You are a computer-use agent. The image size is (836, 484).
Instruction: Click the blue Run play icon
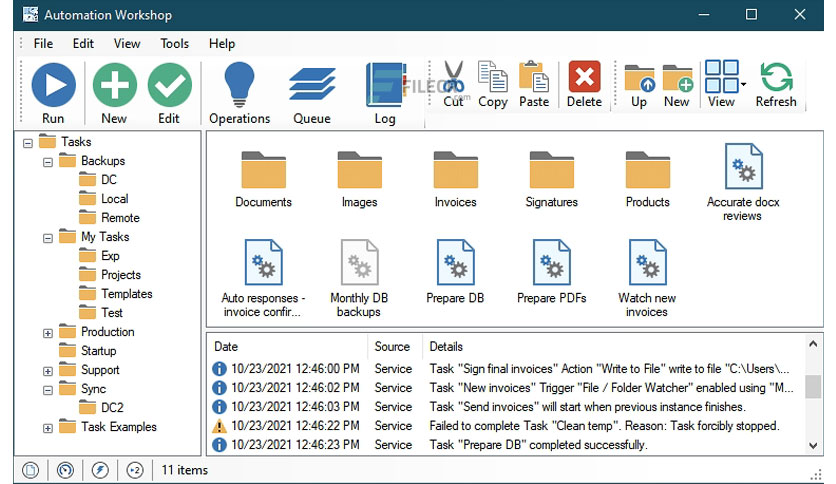click(x=53, y=85)
